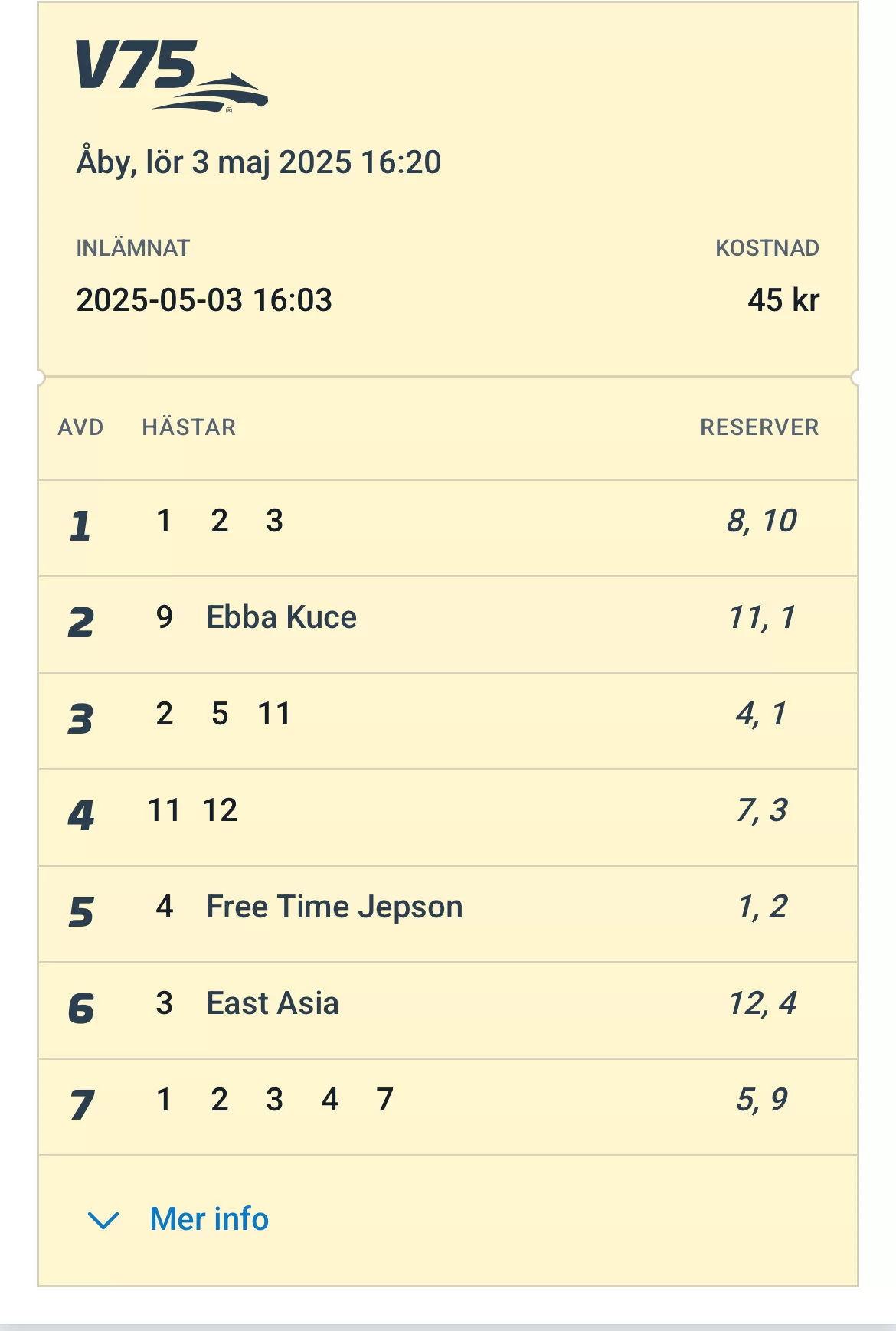Click the Mer info chevron arrow
The width and height of the screenshot is (896, 1331).
(103, 1220)
